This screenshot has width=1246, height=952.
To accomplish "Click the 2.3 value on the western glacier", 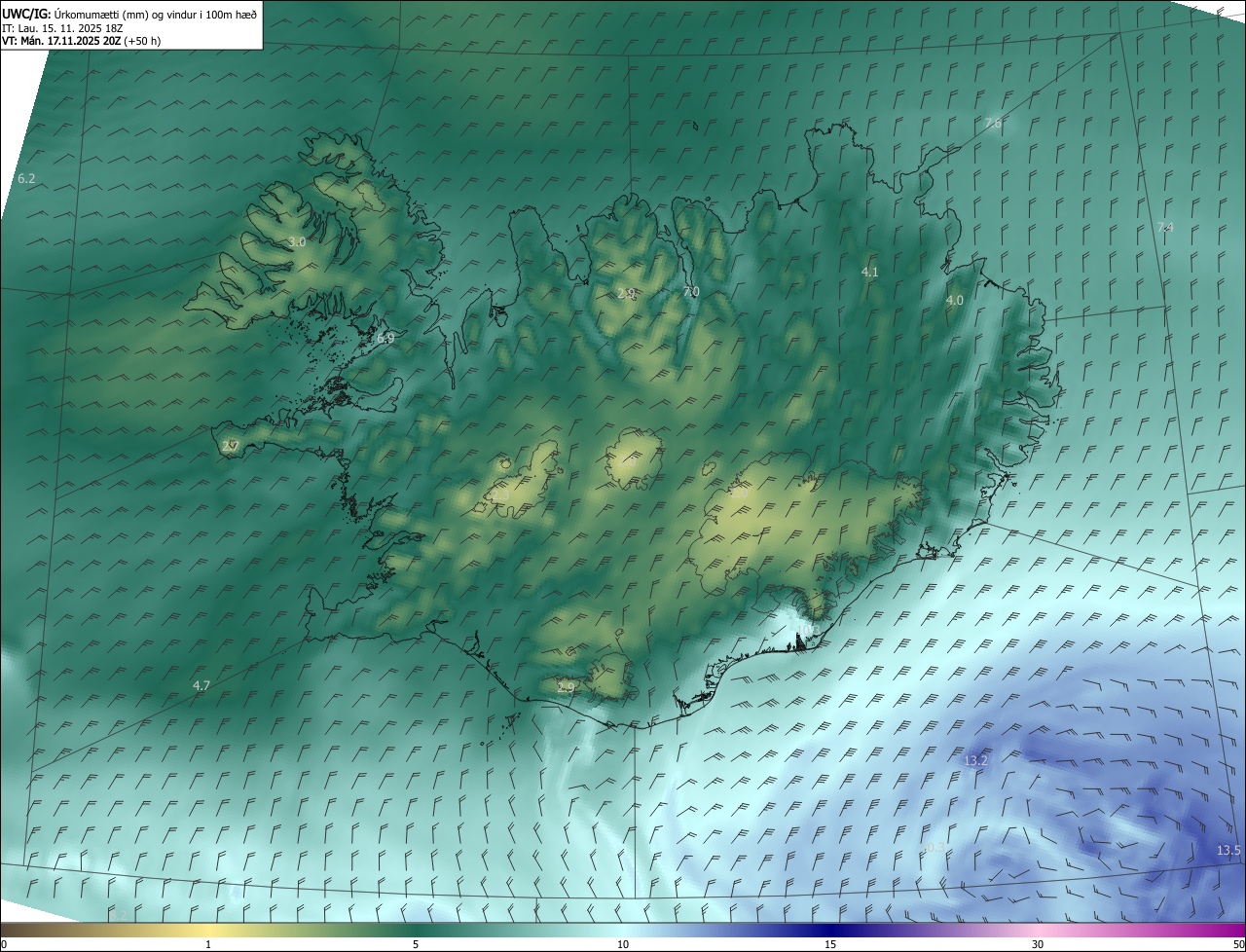I will point(500,496).
